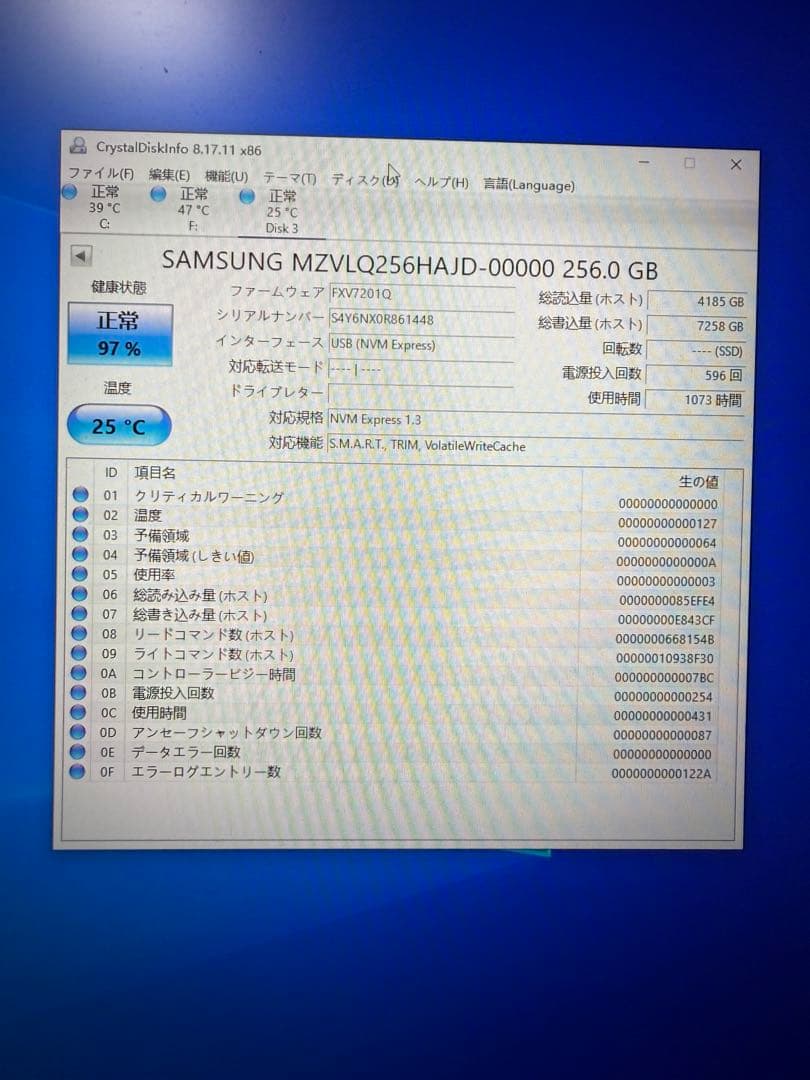Click raw value 0000000085EFE4
This screenshot has height=1080, width=810.
[x=666, y=601]
